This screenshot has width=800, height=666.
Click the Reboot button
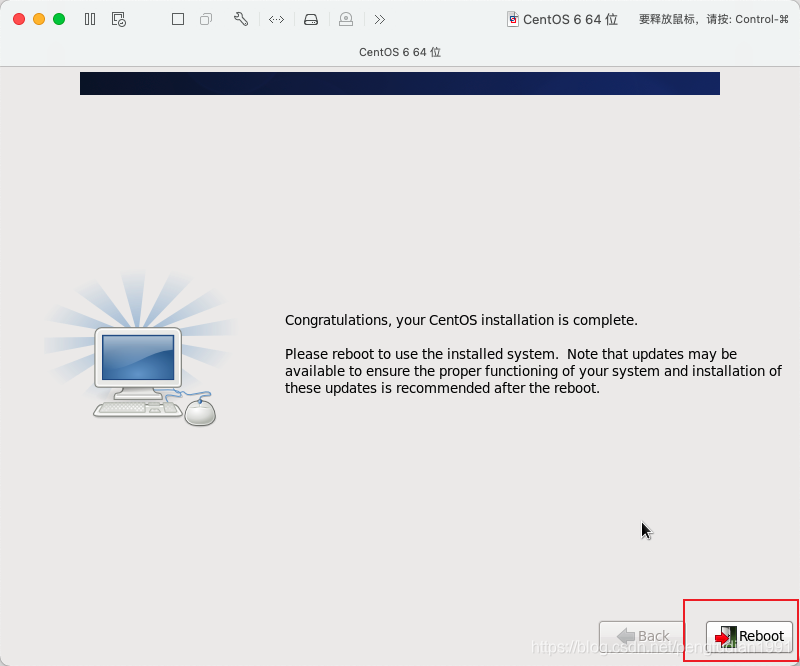(749, 635)
